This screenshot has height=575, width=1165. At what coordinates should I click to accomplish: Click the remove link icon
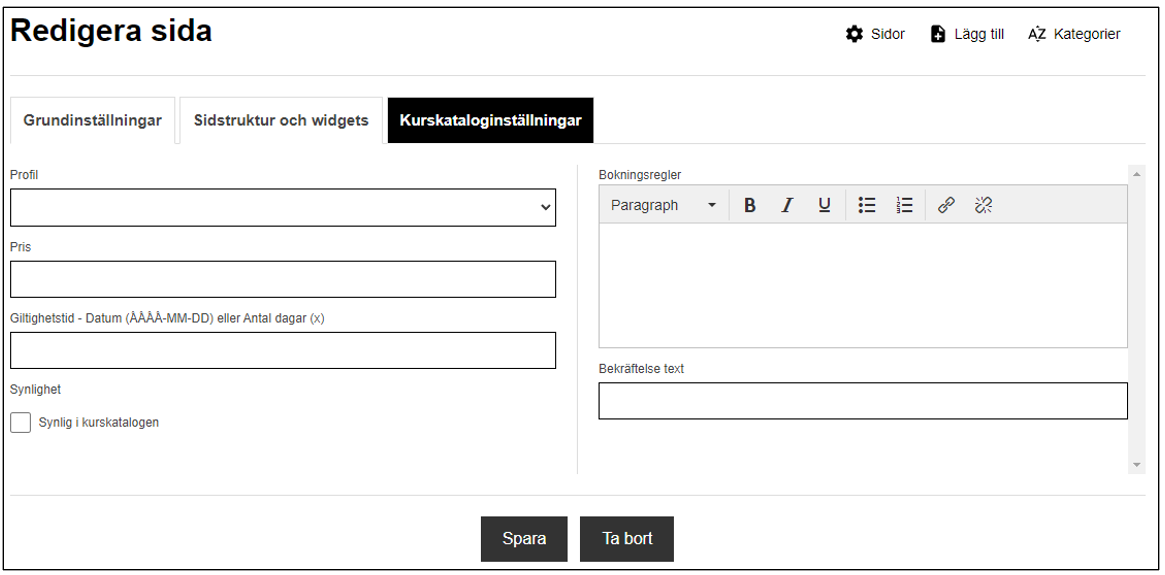click(984, 205)
